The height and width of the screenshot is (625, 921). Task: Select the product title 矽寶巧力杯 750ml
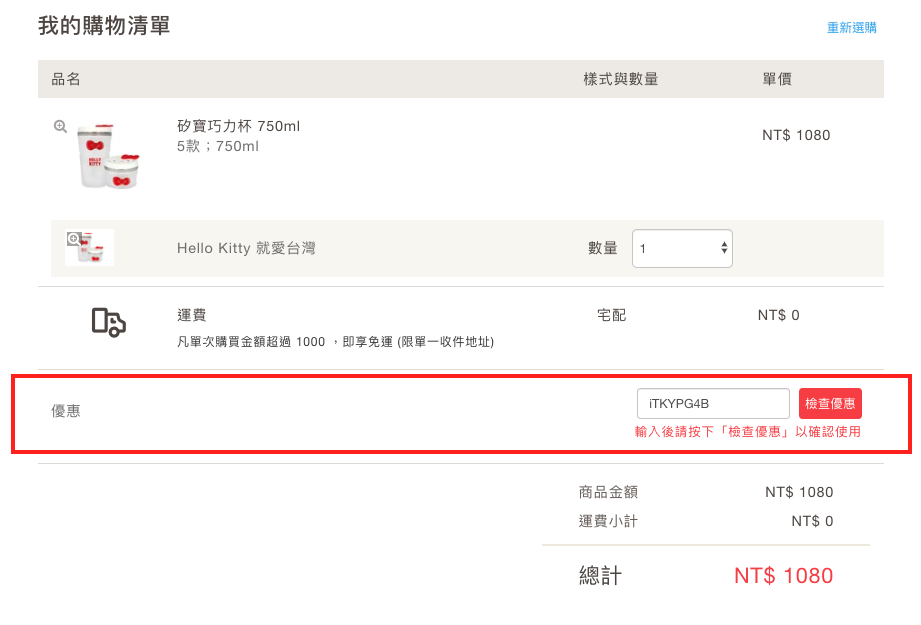[x=238, y=126]
